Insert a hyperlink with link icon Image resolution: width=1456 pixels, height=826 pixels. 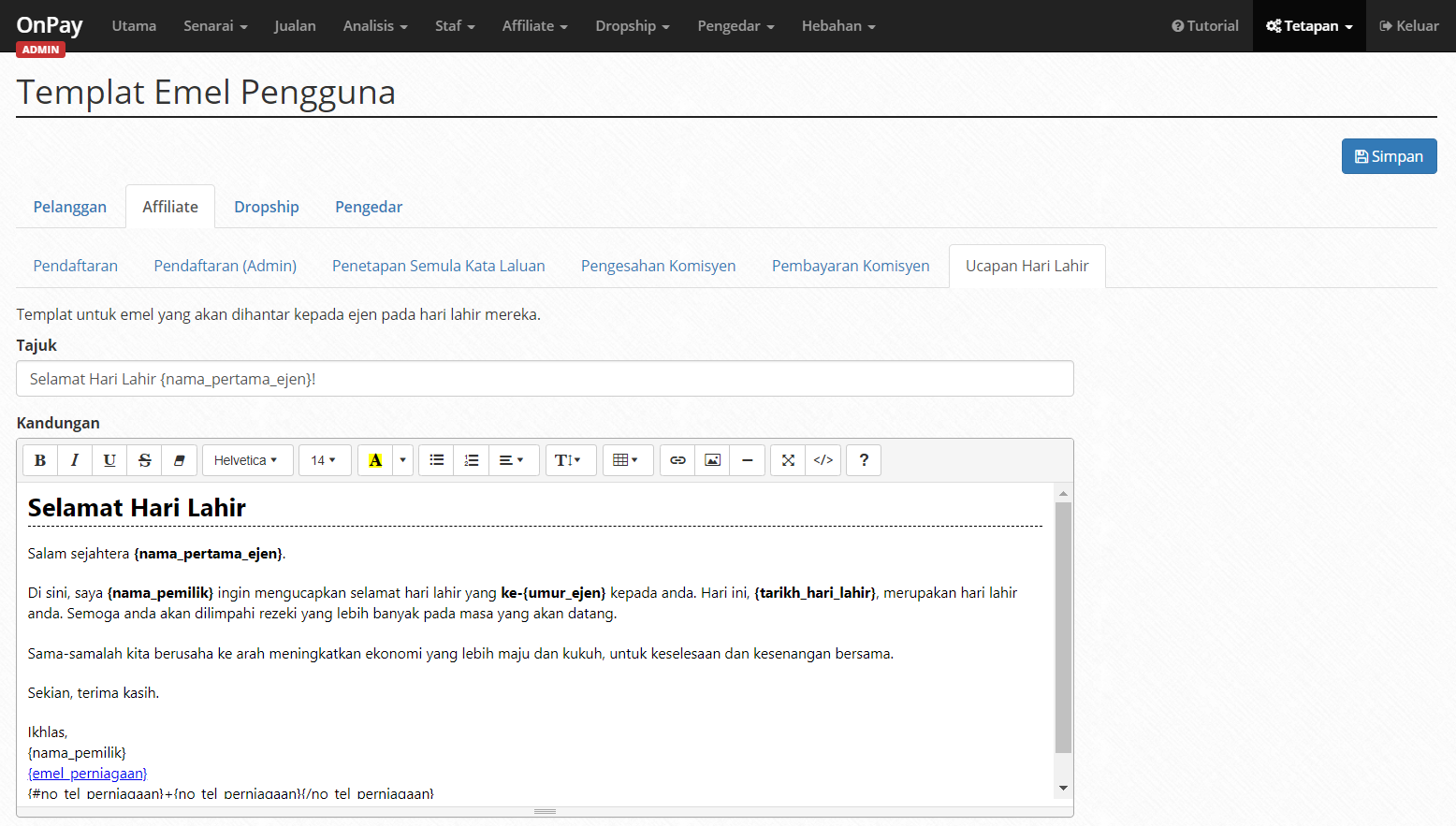(677, 460)
